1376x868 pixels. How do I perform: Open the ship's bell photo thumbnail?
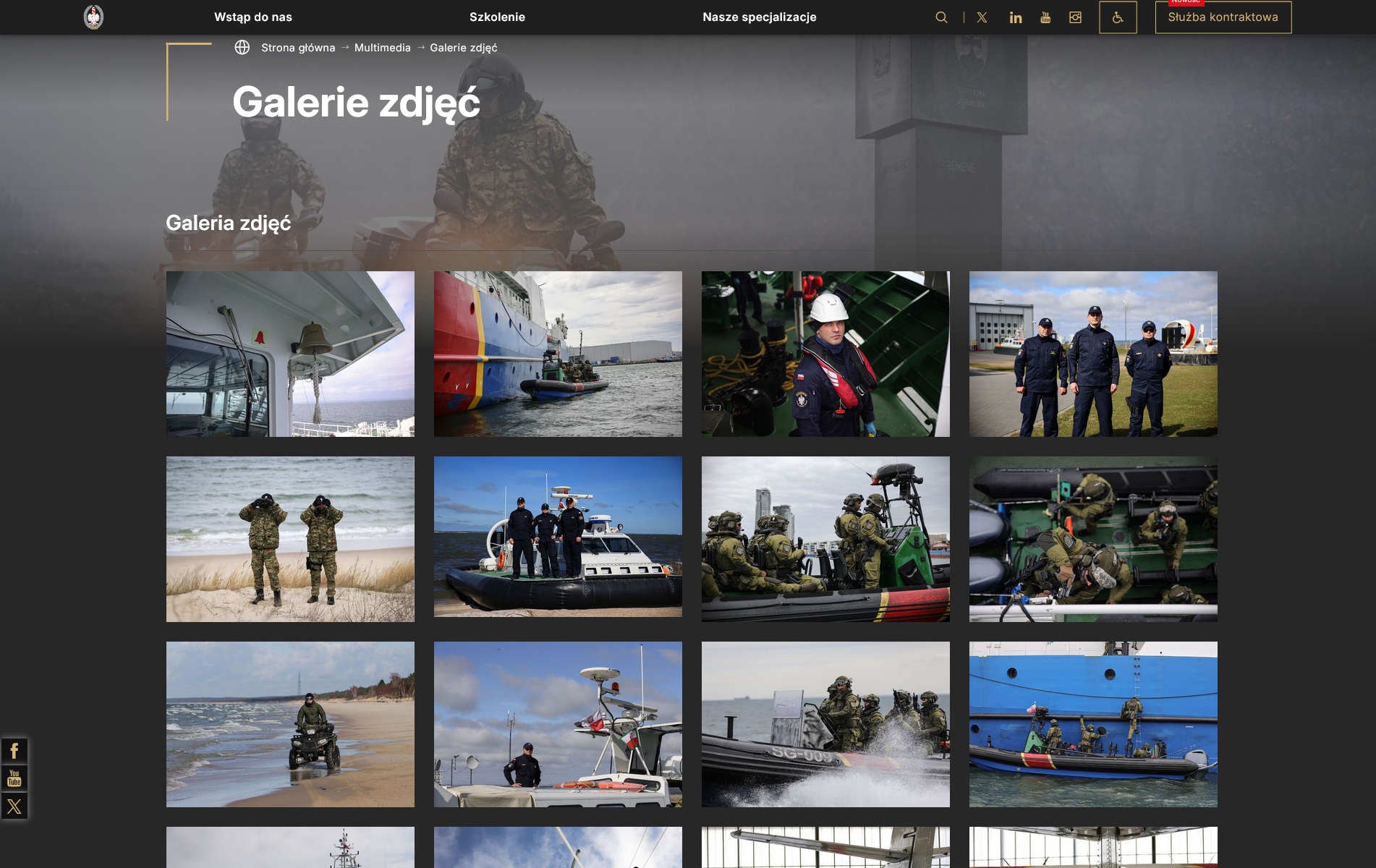(290, 354)
